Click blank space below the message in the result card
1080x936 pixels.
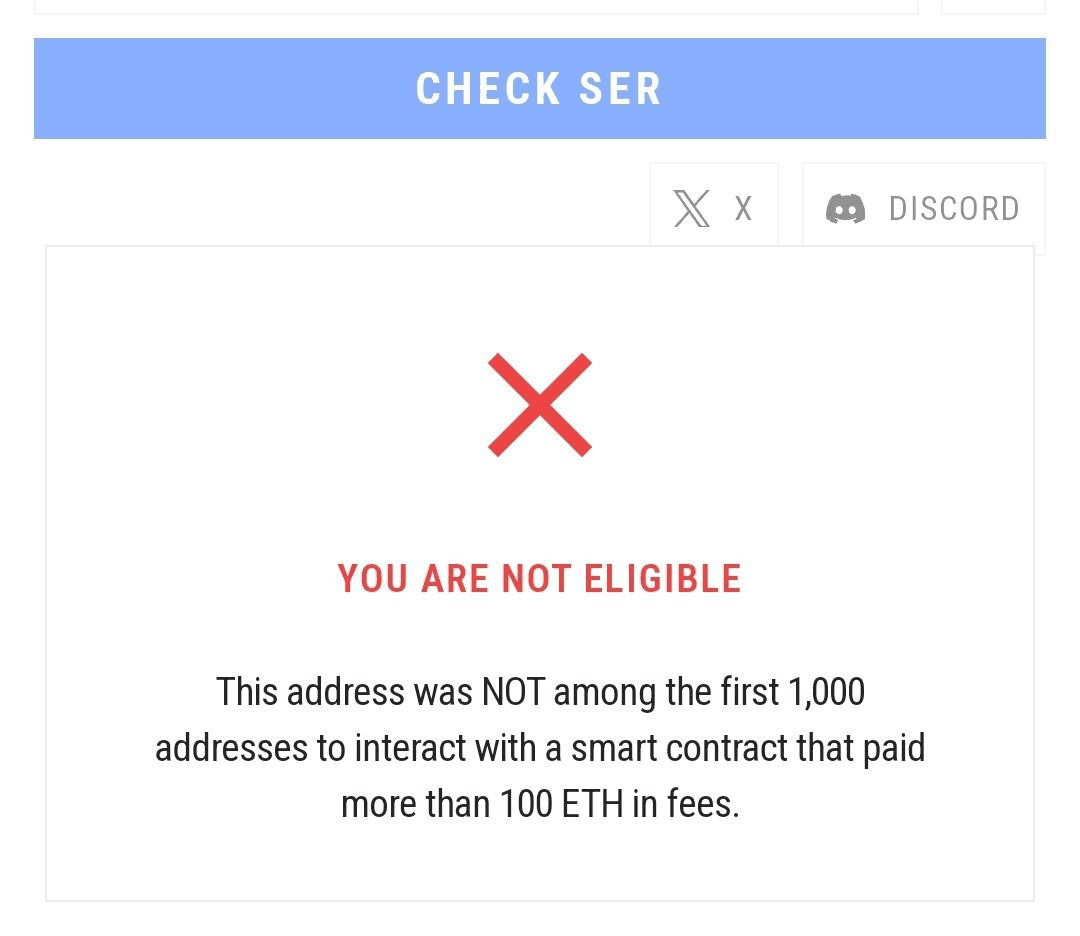540,864
